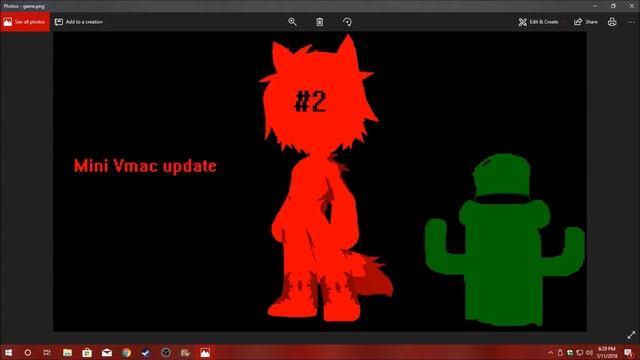Screen dimensions: 640x360
Task: Click the displayed game.png image
Action: [320, 182]
